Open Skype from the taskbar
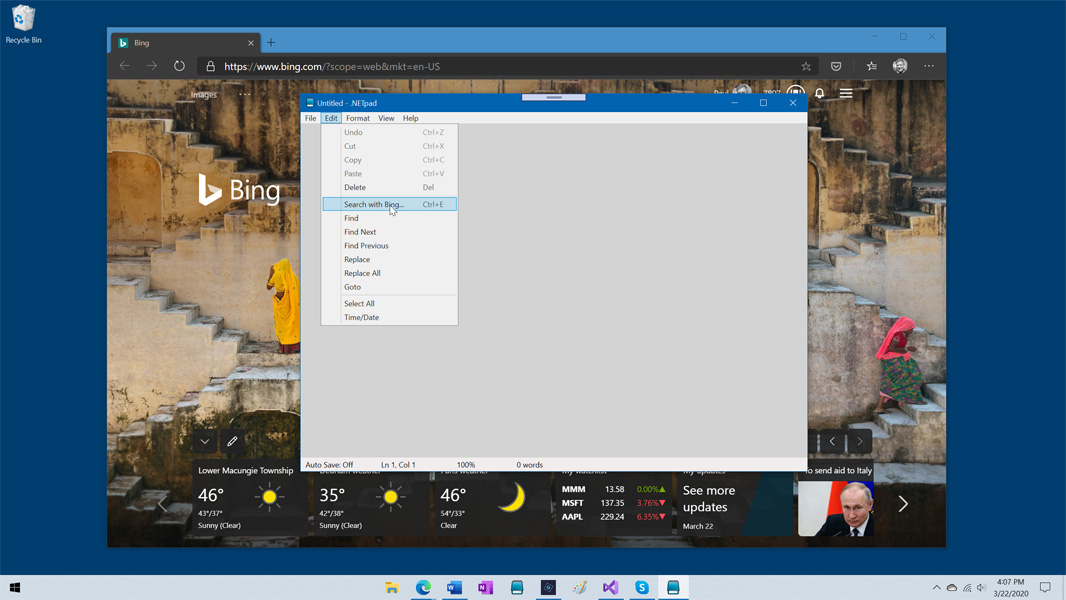1066x600 pixels. click(x=642, y=587)
